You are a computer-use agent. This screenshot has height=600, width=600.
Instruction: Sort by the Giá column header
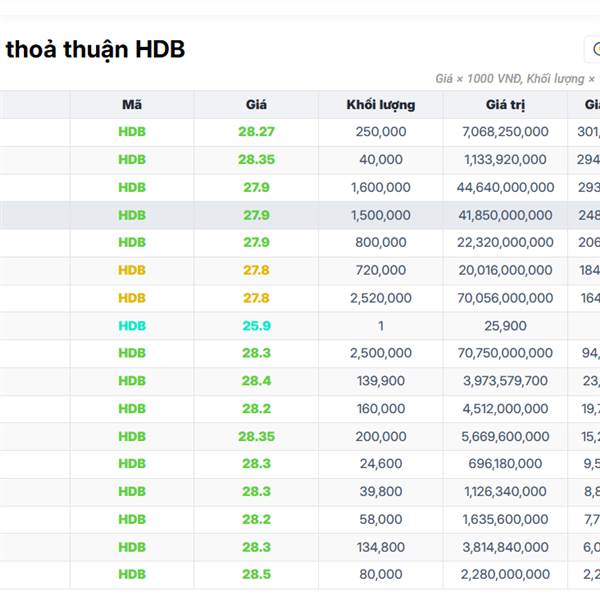(x=256, y=104)
